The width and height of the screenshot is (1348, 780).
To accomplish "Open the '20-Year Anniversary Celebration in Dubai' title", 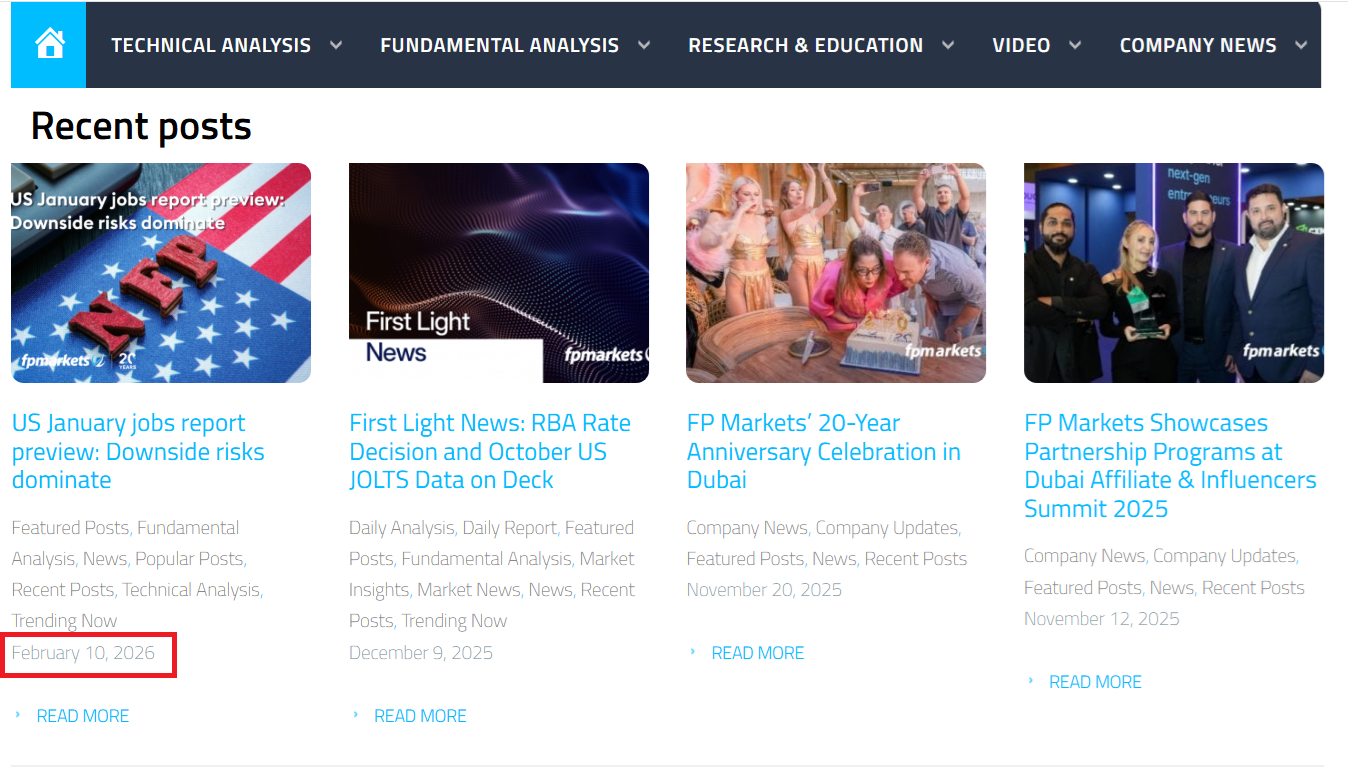I will pos(824,451).
